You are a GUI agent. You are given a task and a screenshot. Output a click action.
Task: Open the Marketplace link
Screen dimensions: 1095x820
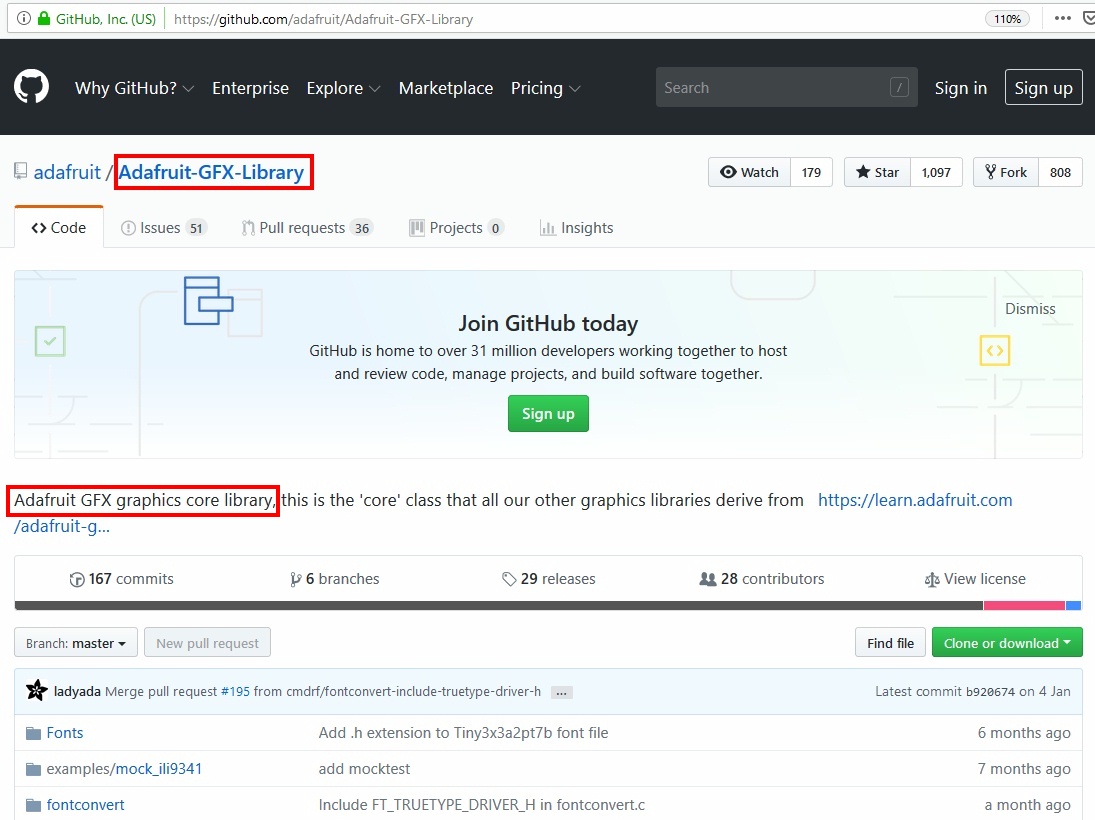pyautogui.click(x=446, y=88)
